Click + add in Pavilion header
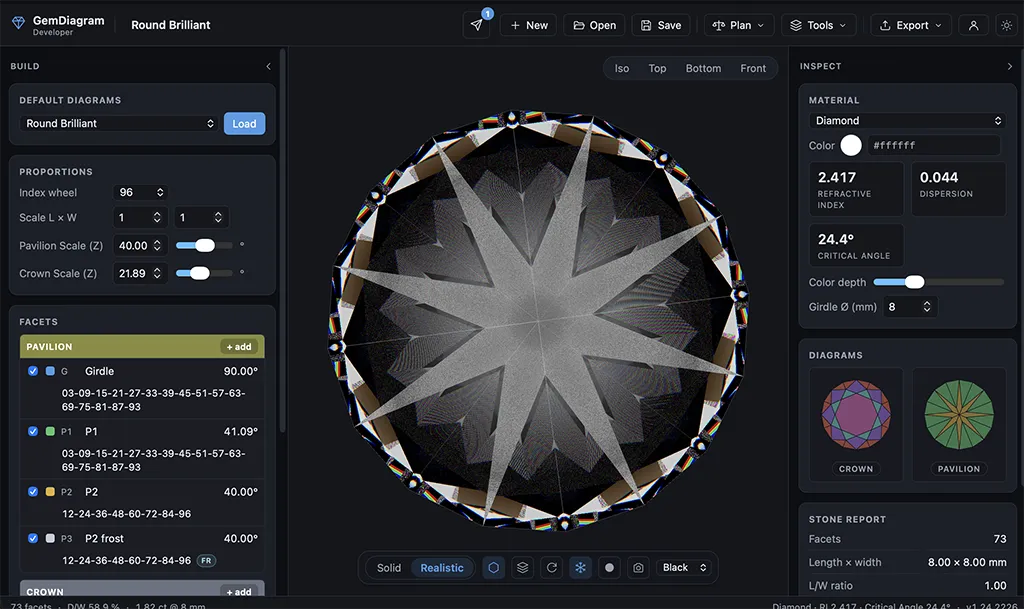The height and width of the screenshot is (609, 1024). coord(239,347)
